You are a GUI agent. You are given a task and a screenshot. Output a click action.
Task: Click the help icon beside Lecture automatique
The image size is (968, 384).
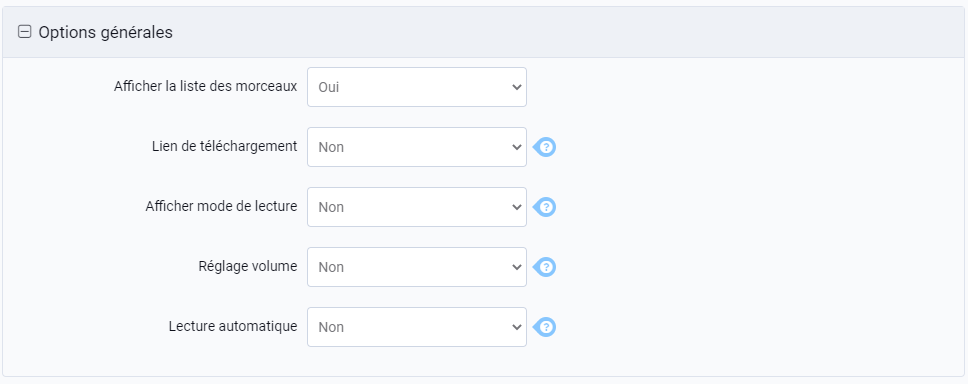(544, 327)
